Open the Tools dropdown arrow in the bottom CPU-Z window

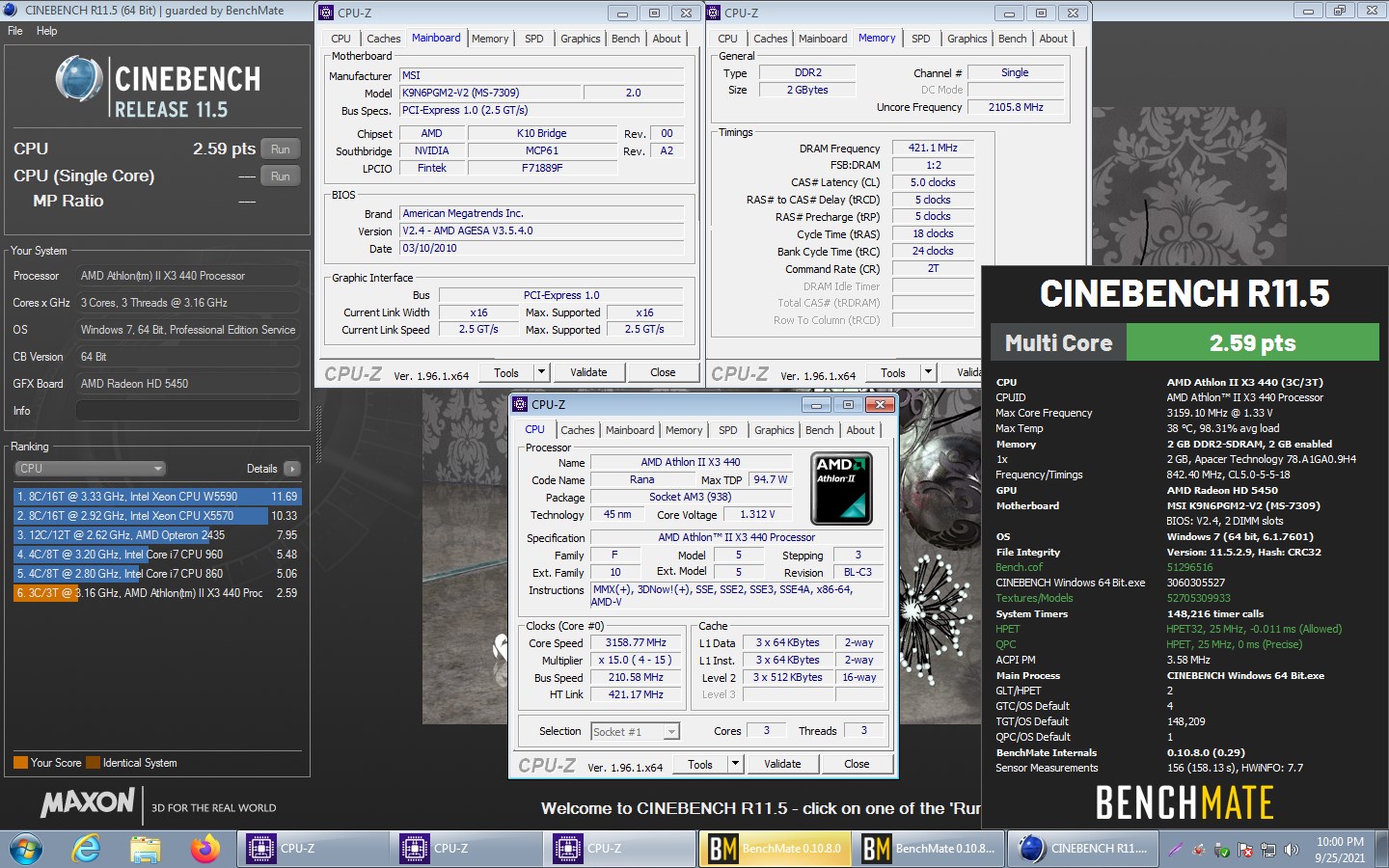coord(735,764)
